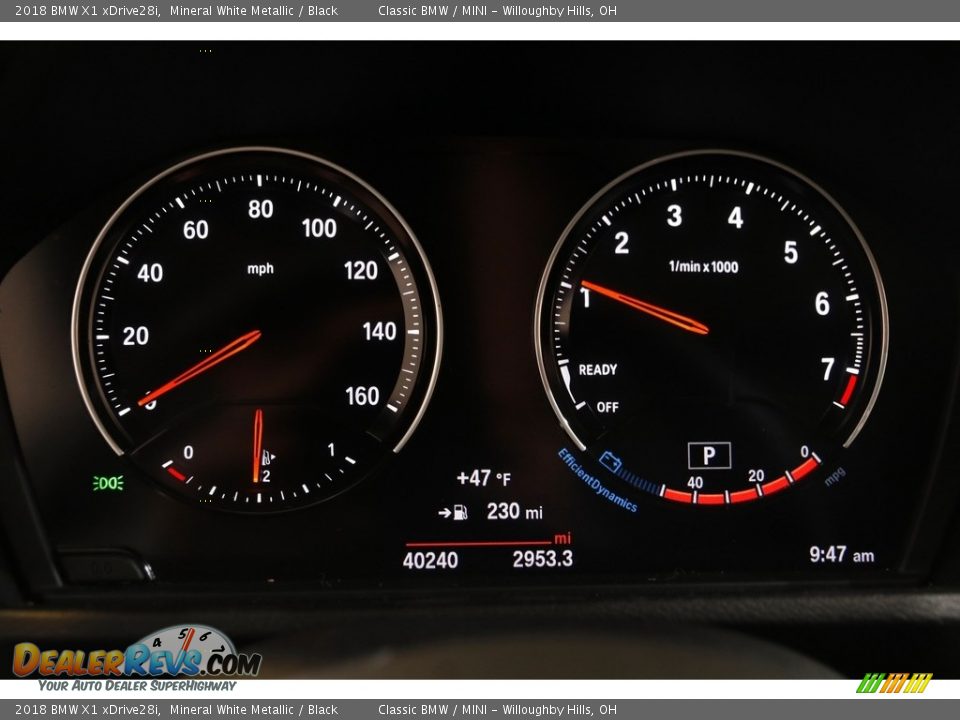Select the mpg label beside the consumption gauge
960x720 pixels.
pos(834,476)
